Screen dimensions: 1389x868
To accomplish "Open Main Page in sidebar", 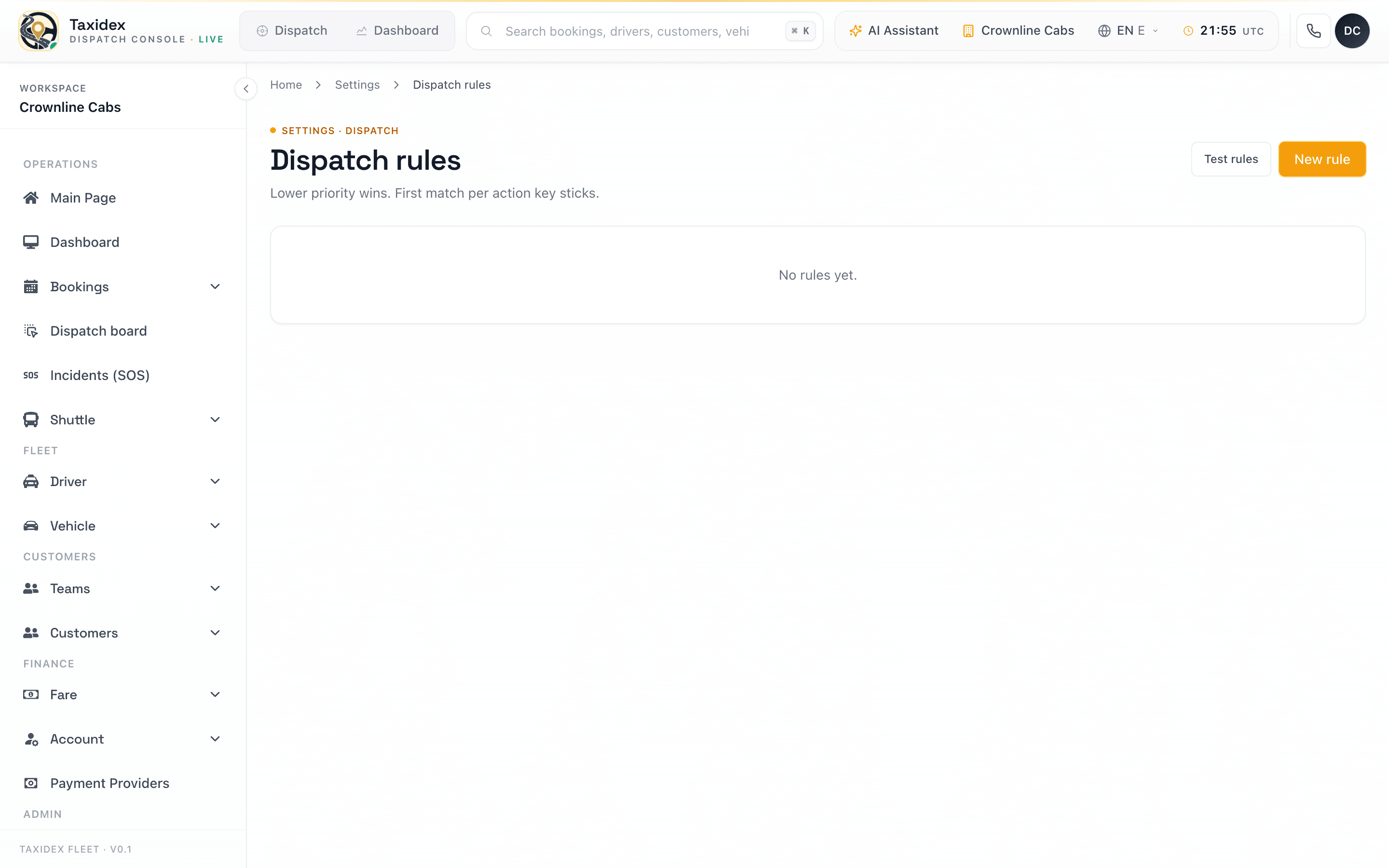I will [x=123, y=198].
